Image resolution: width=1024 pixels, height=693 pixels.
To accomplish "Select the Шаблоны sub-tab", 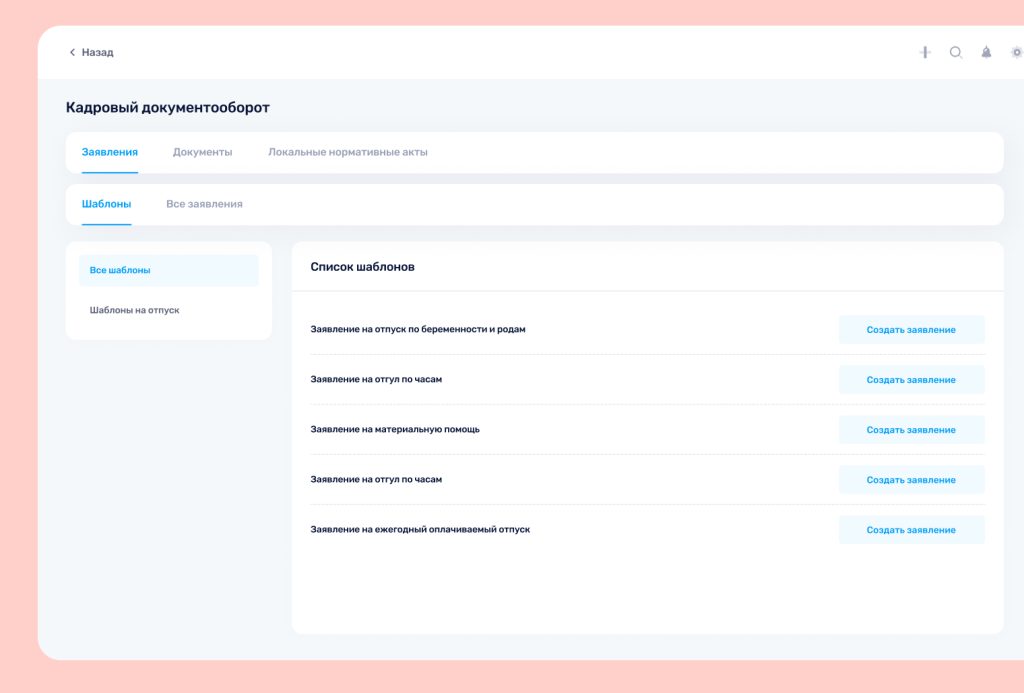I will coord(106,204).
